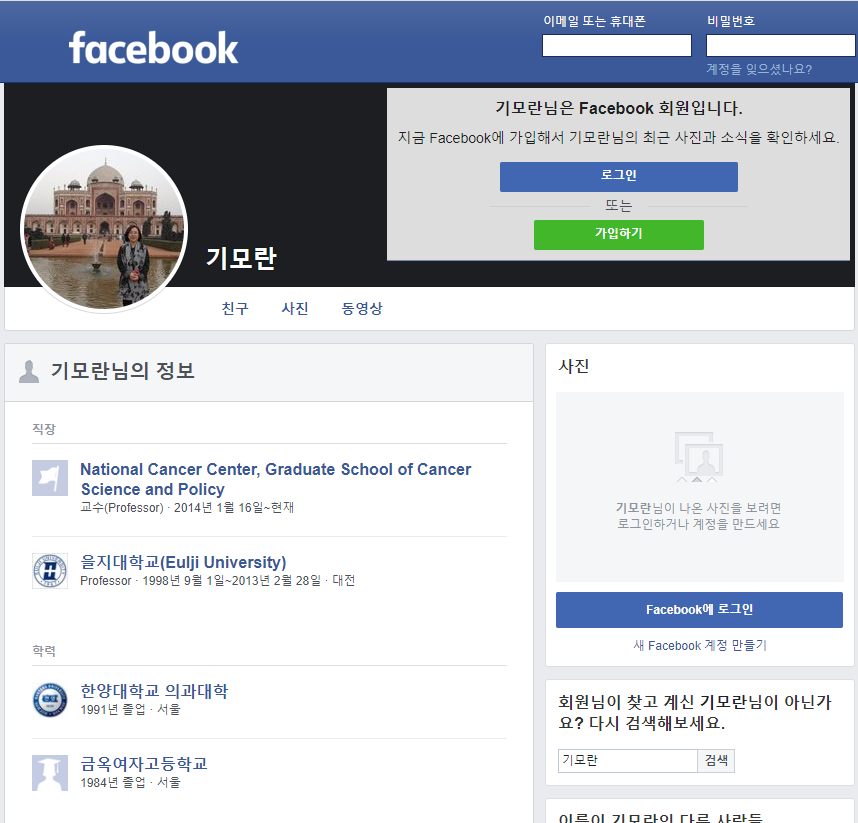
Task: Open the 을지대학교(Eulji University) link
Action: click(x=183, y=562)
